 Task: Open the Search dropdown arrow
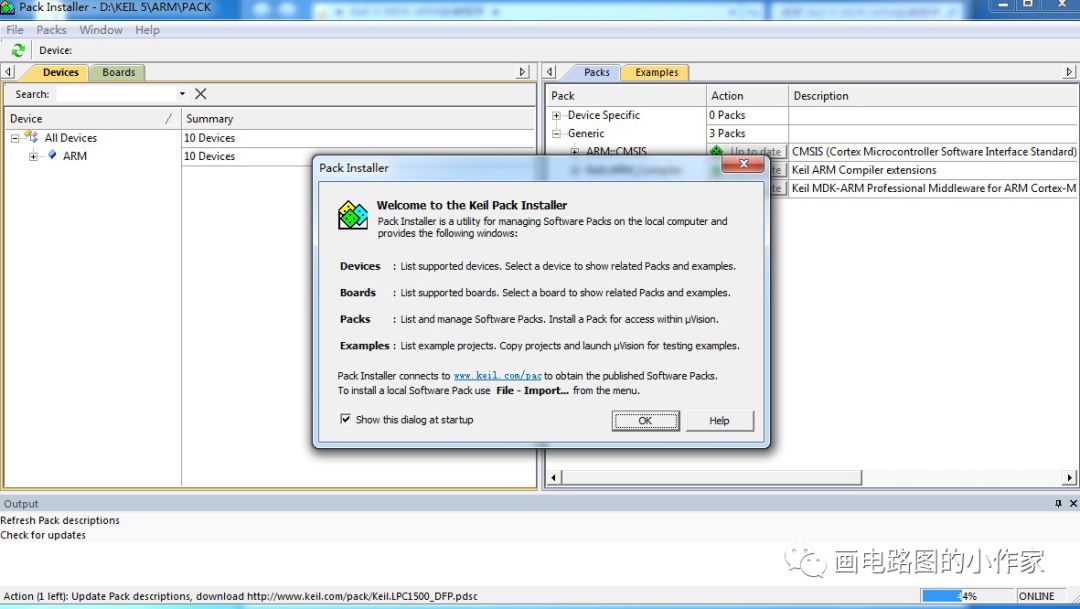coord(182,94)
